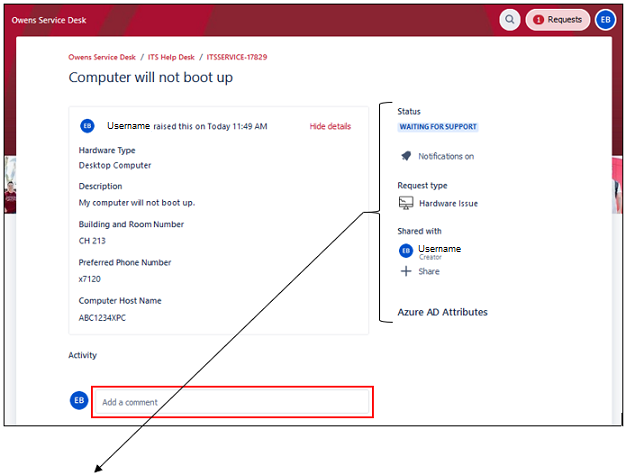Select the Username creator under Shared with
Image resolution: width=626 pixels, height=475 pixels.
[x=439, y=249]
